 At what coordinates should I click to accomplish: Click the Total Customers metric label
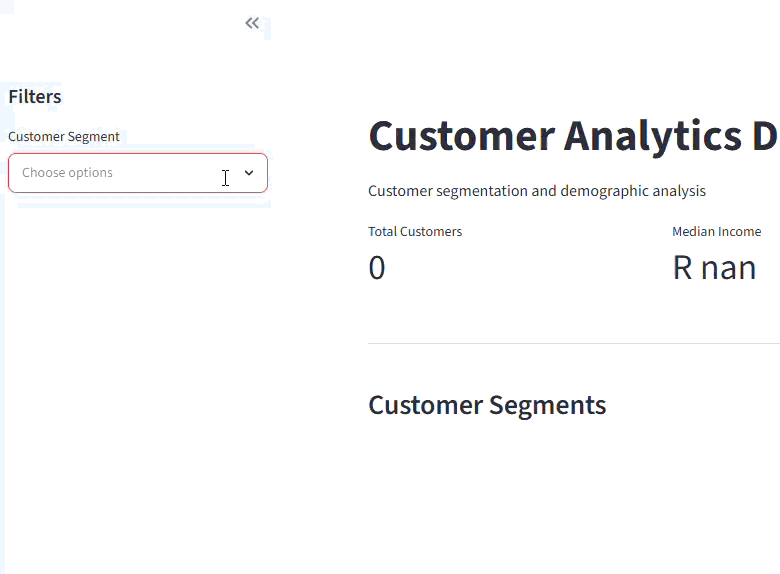(415, 232)
